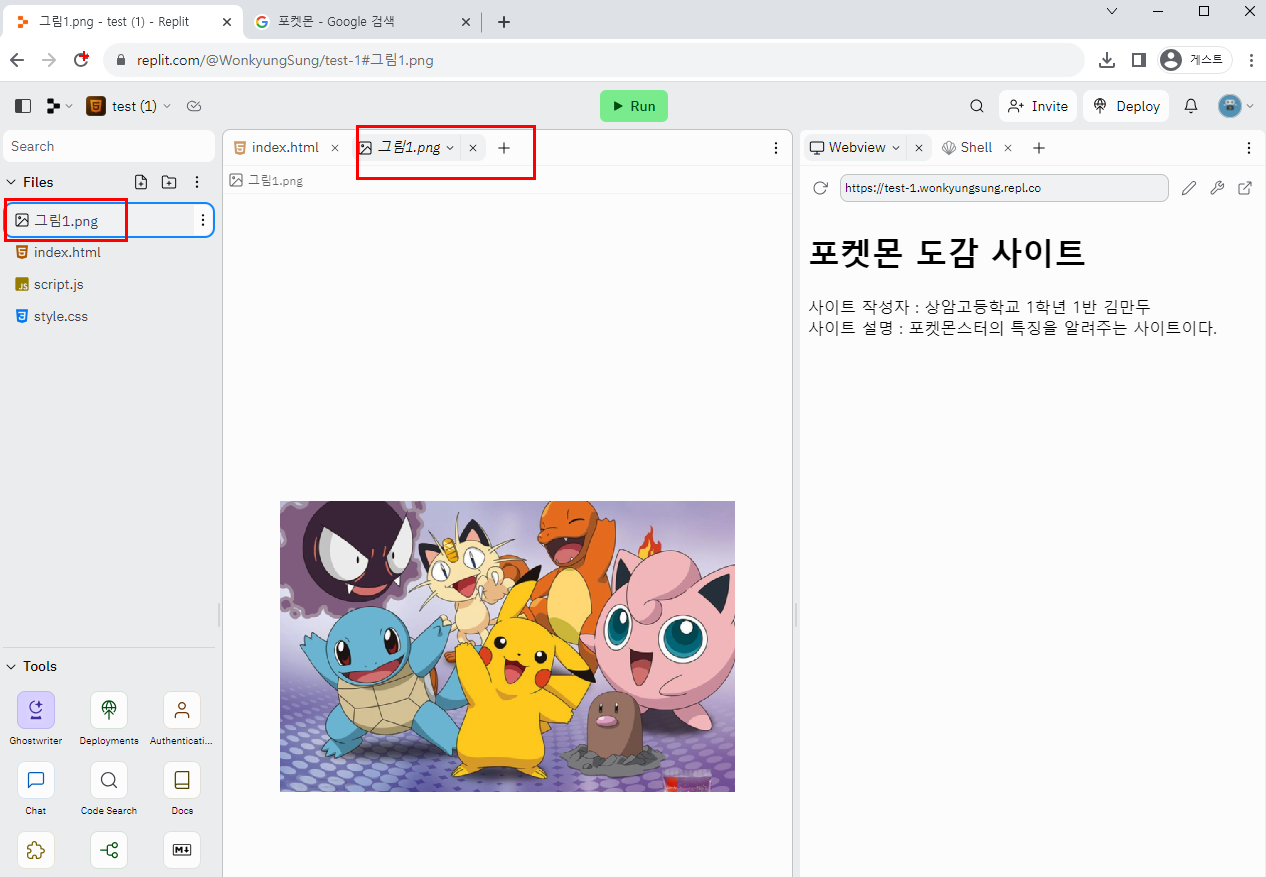This screenshot has height=877, width=1266.
Task: Create a new file icon
Action: pyautogui.click(x=141, y=182)
